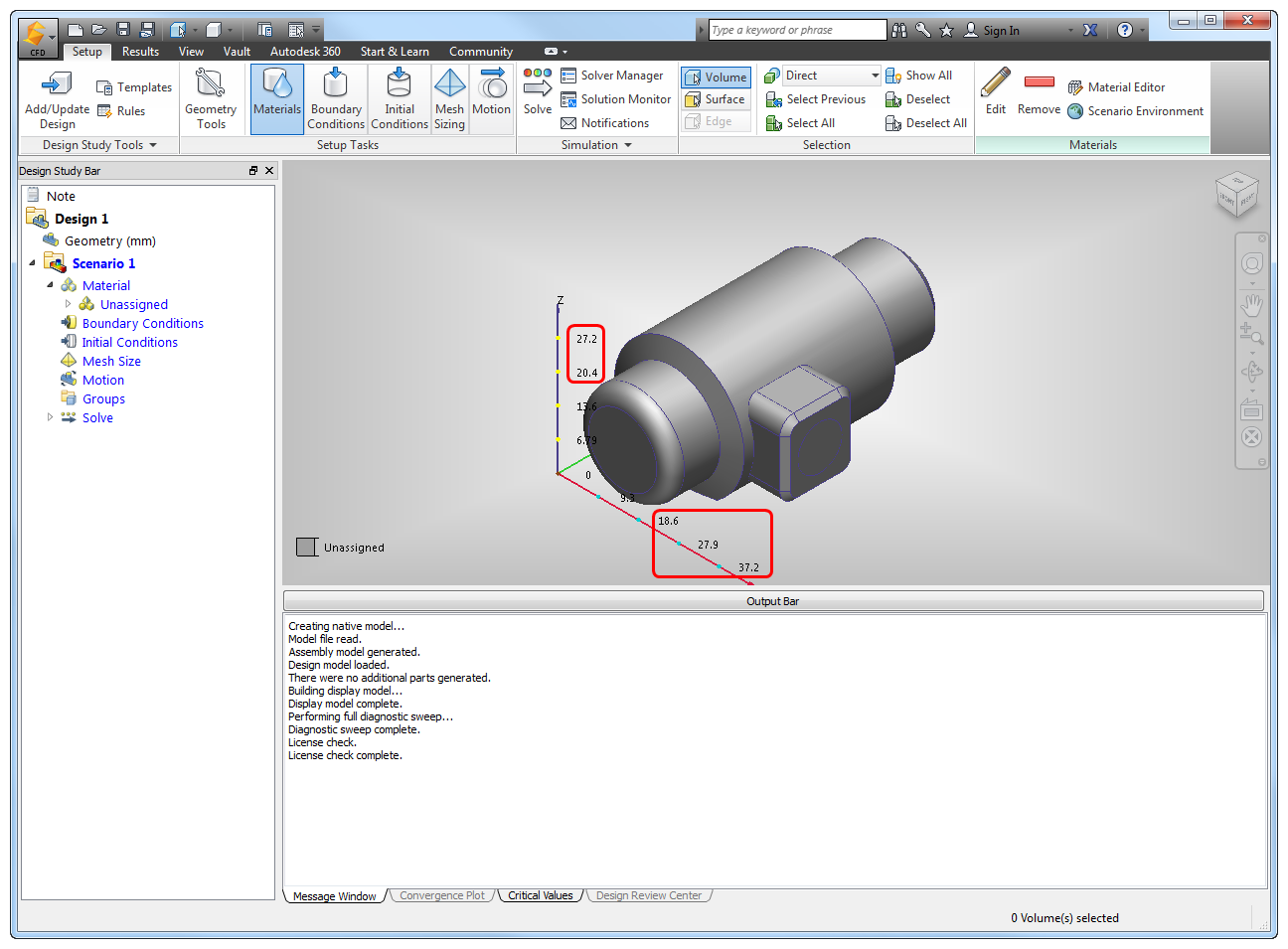The height and width of the screenshot is (949, 1288).
Task: Expand the Solve tree node
Action: pos(50,417)
